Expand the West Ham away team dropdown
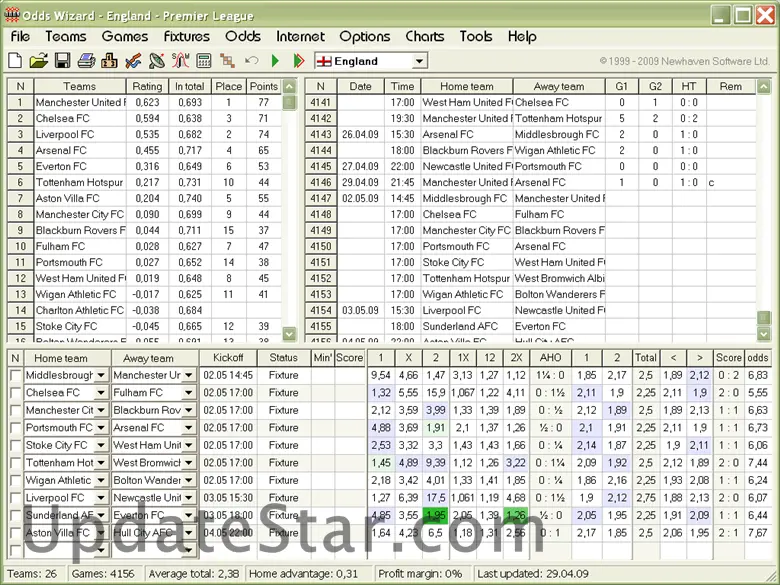The width and height of the screenshot is (780, 585). [x=189, y=445]
